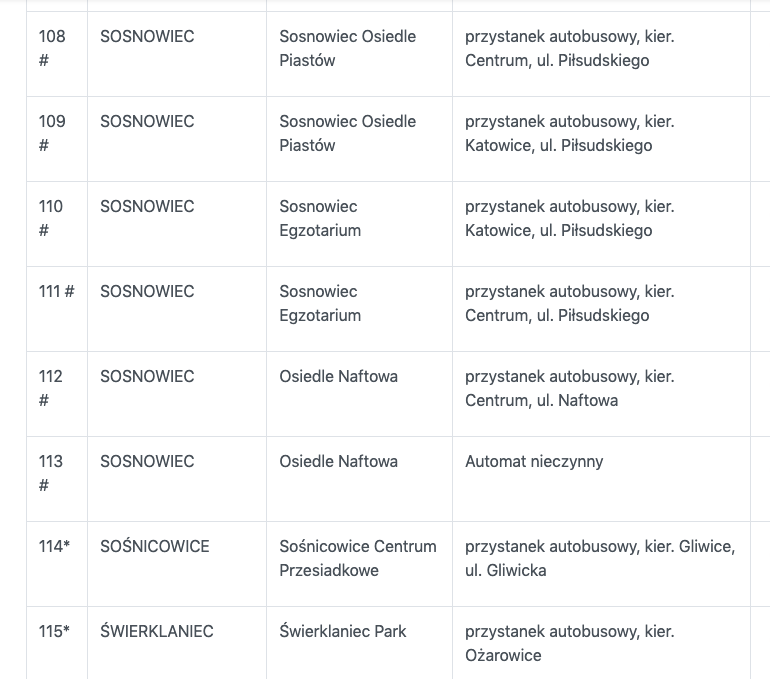Click Sosnowiec Osiedle Piastów in row 108
Image resolution: width=770 pixels, height=679 pixels.
tap(347, 48)
